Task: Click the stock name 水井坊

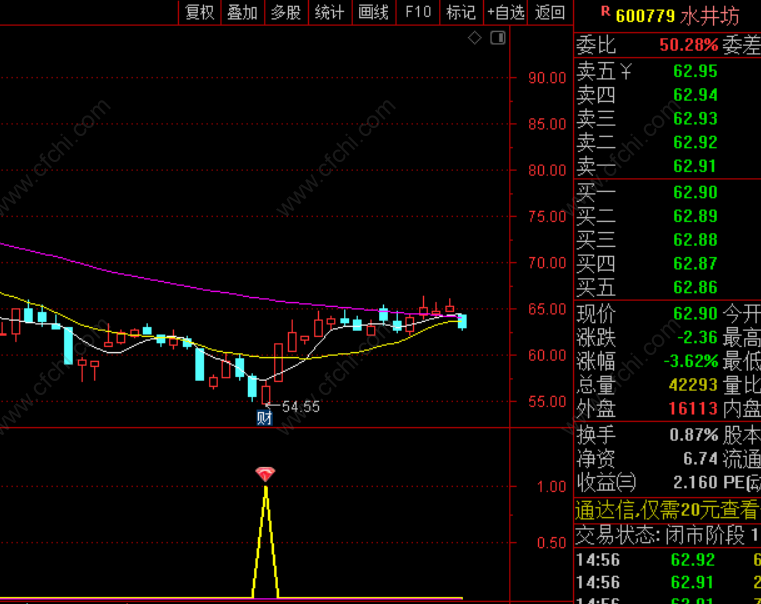Action: (710, 16)
